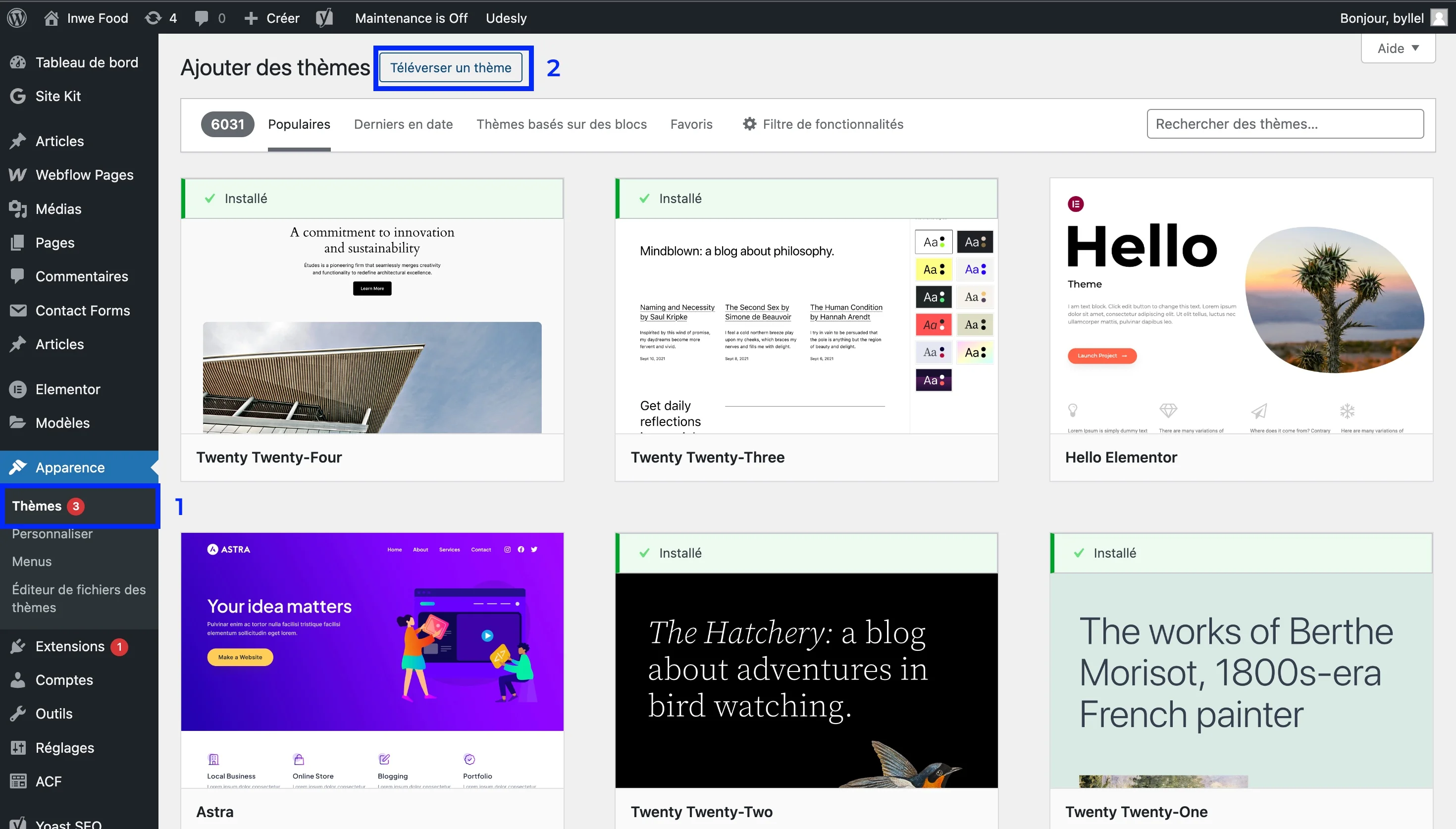Image resolution: width=1456 pixels, height=829 pixels.
Task: Open the Elementor sidebar icon
Action: click(18, 389)
